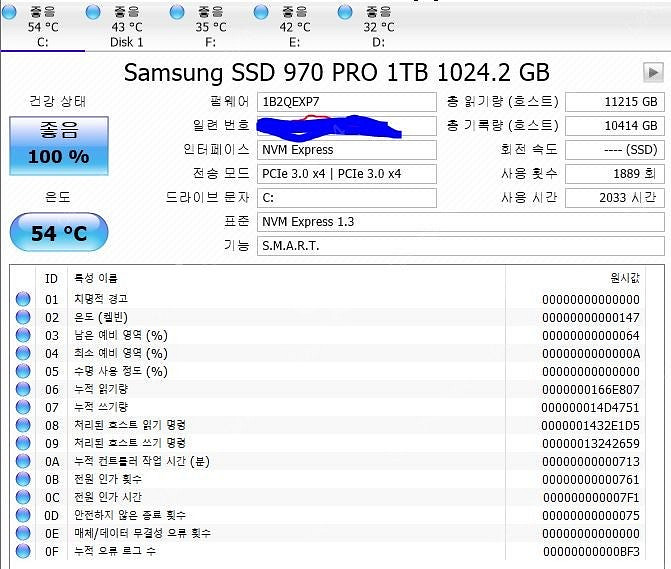Click the status orb for attribute 08

pyautogui.click(x=23, y=424)
